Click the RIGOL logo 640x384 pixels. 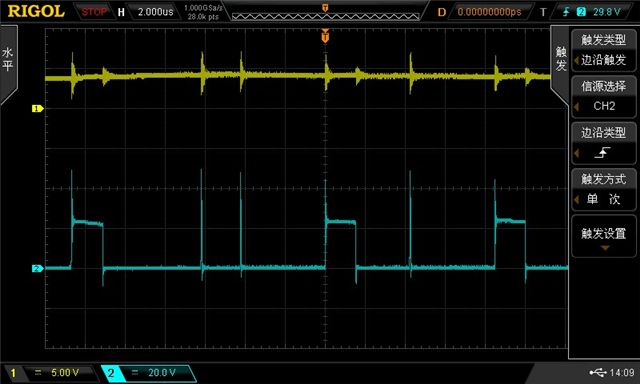pyautogui.click(x=36, y=11)
